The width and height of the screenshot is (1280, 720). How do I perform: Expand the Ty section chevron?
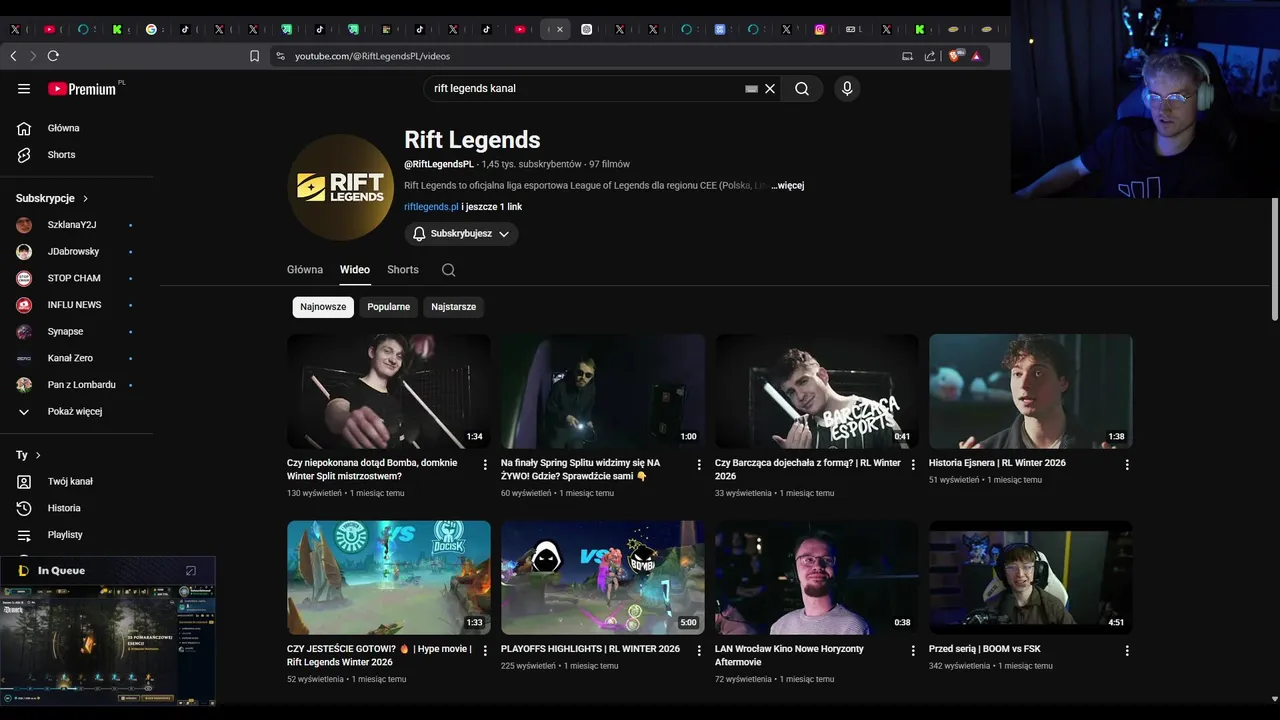tap(38, 455)
